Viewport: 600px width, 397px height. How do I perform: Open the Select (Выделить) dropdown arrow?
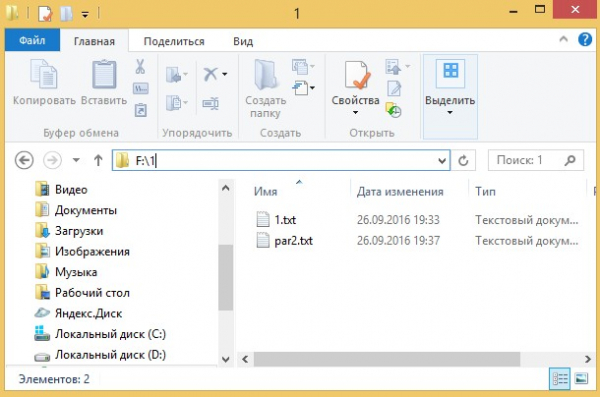tap(450, 113)
